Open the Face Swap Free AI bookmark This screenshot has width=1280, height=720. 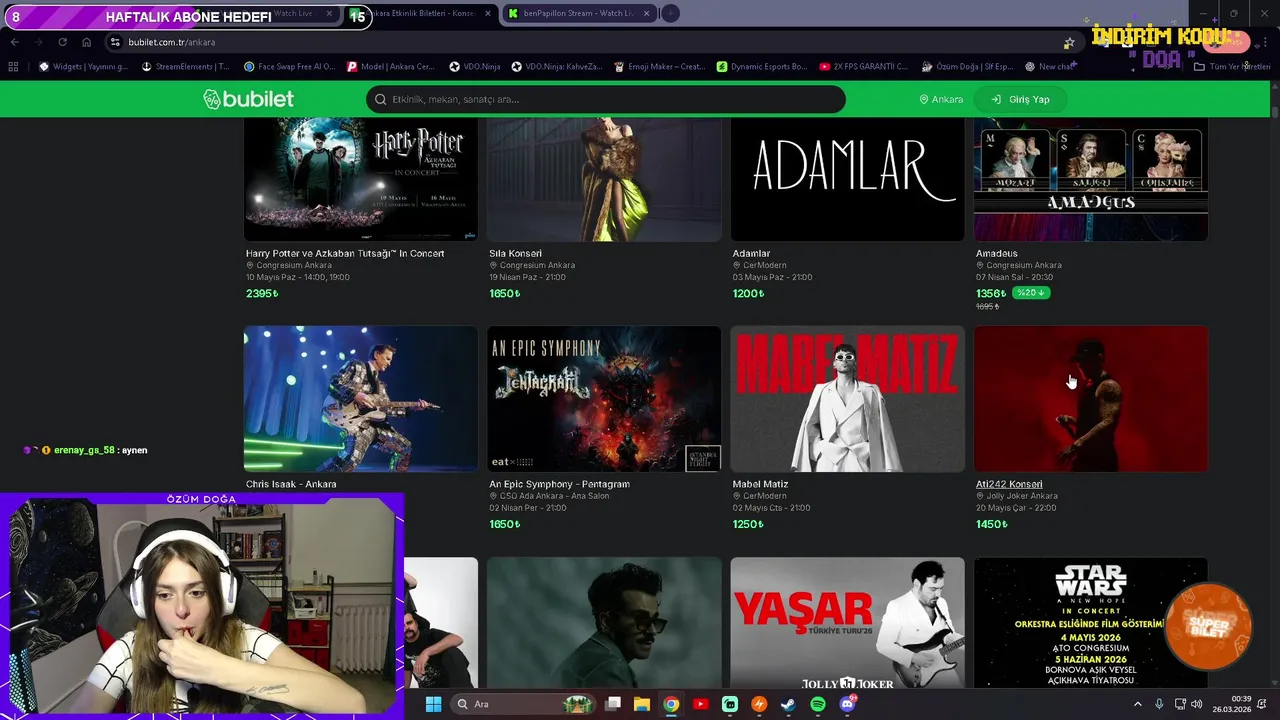(289, 67)
